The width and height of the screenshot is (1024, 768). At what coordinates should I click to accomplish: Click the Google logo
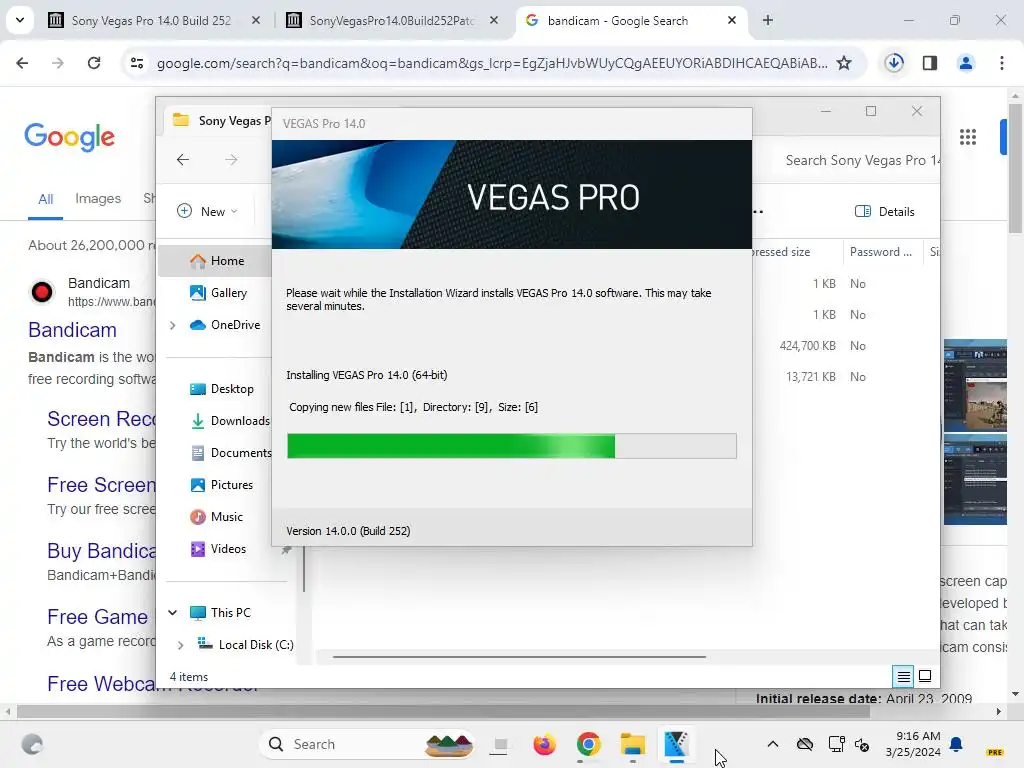pyautogui.click(x=69, y=136)
